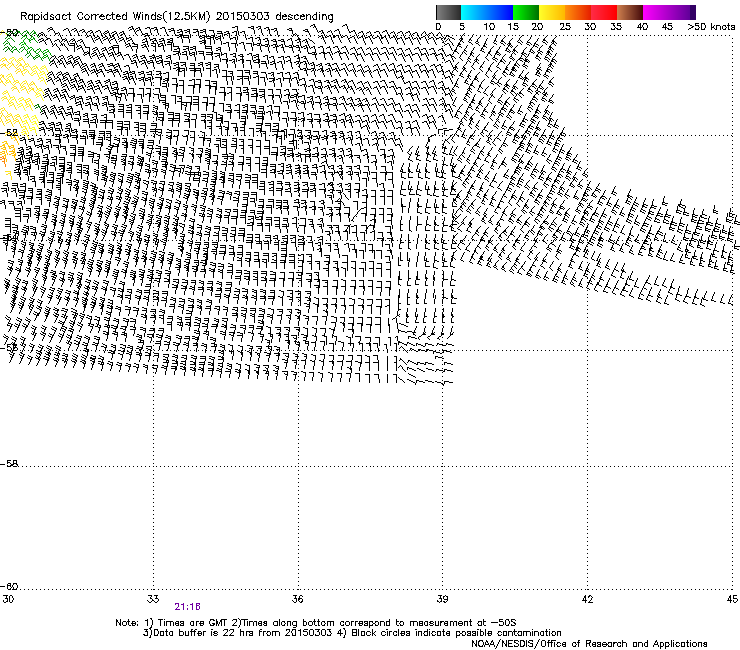Click the longitude axis label '42'
The image size is (740, 650).
[587, 599]
